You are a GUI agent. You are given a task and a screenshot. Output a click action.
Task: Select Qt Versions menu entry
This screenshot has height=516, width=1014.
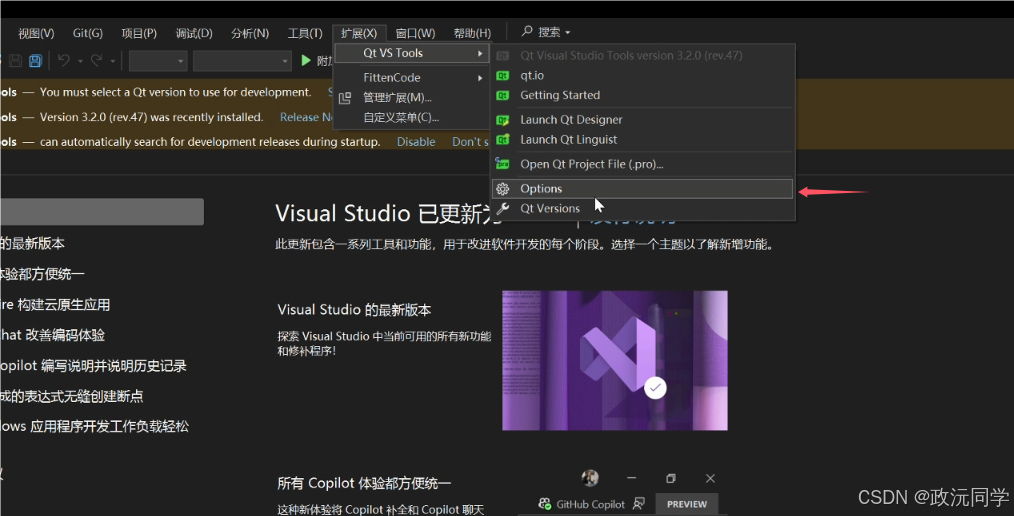(642, 208)
